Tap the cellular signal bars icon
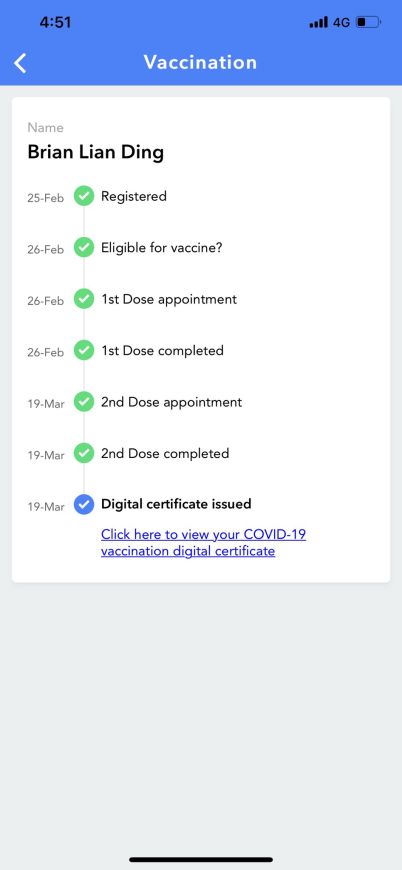This screenshot has width=402, height=870. [318, 23]
